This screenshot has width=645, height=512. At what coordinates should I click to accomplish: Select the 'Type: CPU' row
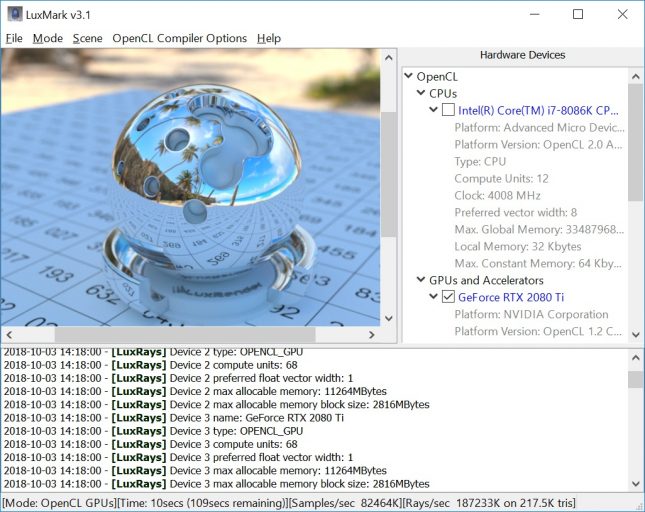tap(480, 161)
